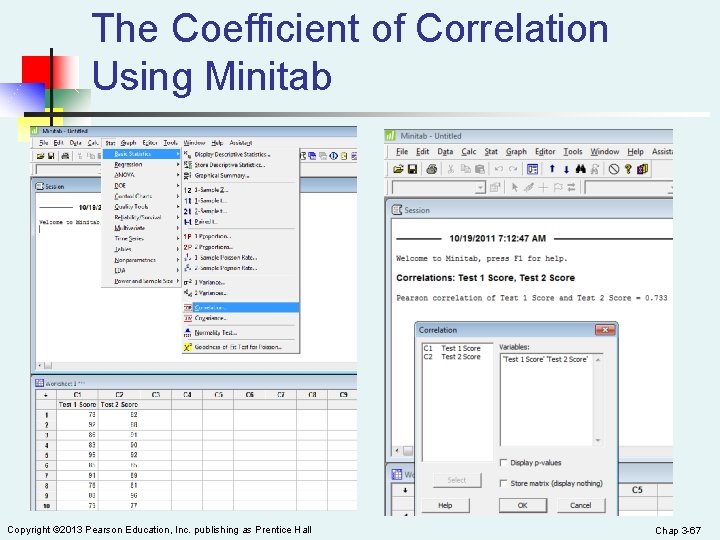Click chi-square icon for Goodness of Fit Test
Image resolution: width=720 pixels, height=540 pixels.
(187, 347)
